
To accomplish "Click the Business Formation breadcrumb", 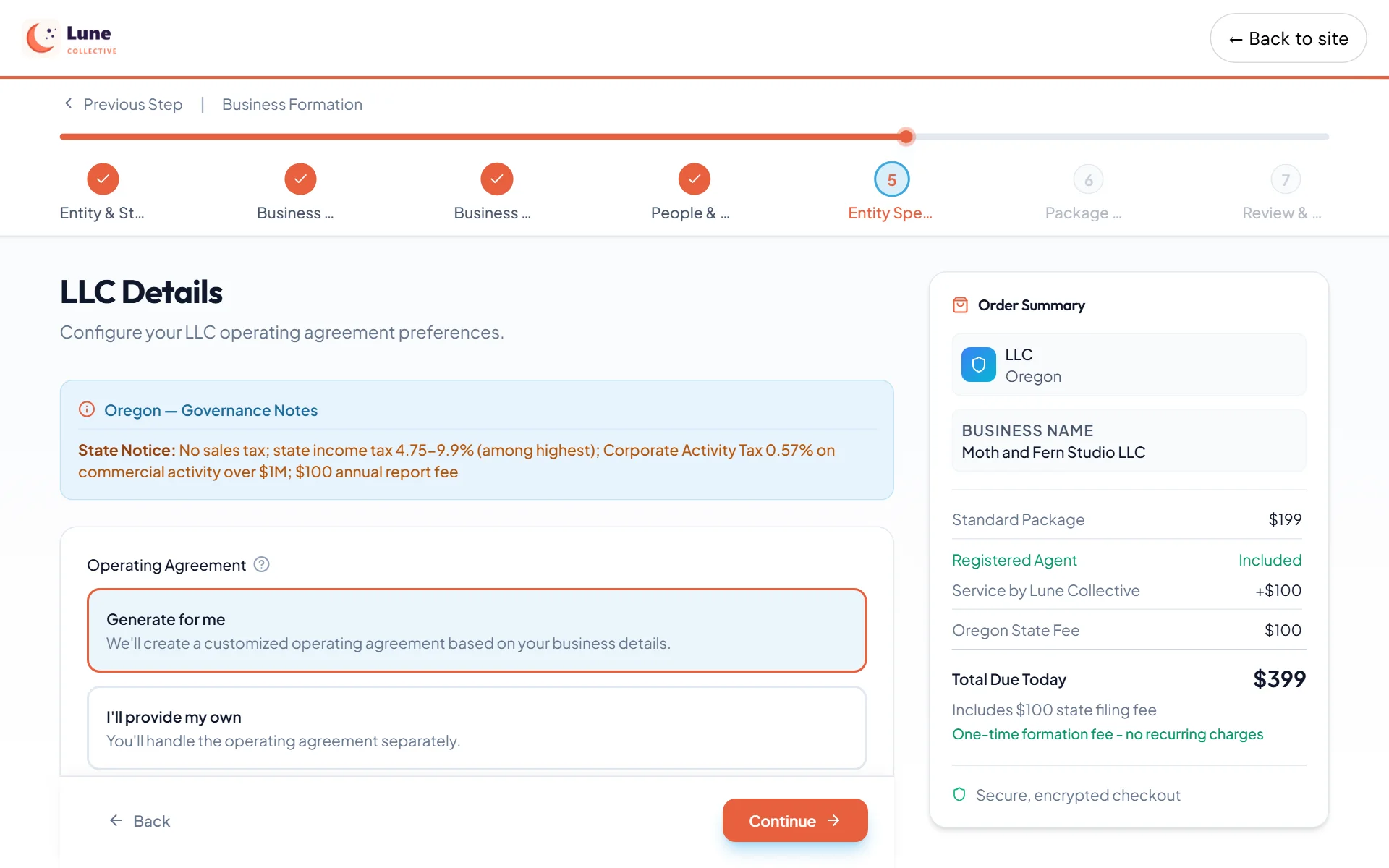I will pyautogui.click(x=292, y=104).
